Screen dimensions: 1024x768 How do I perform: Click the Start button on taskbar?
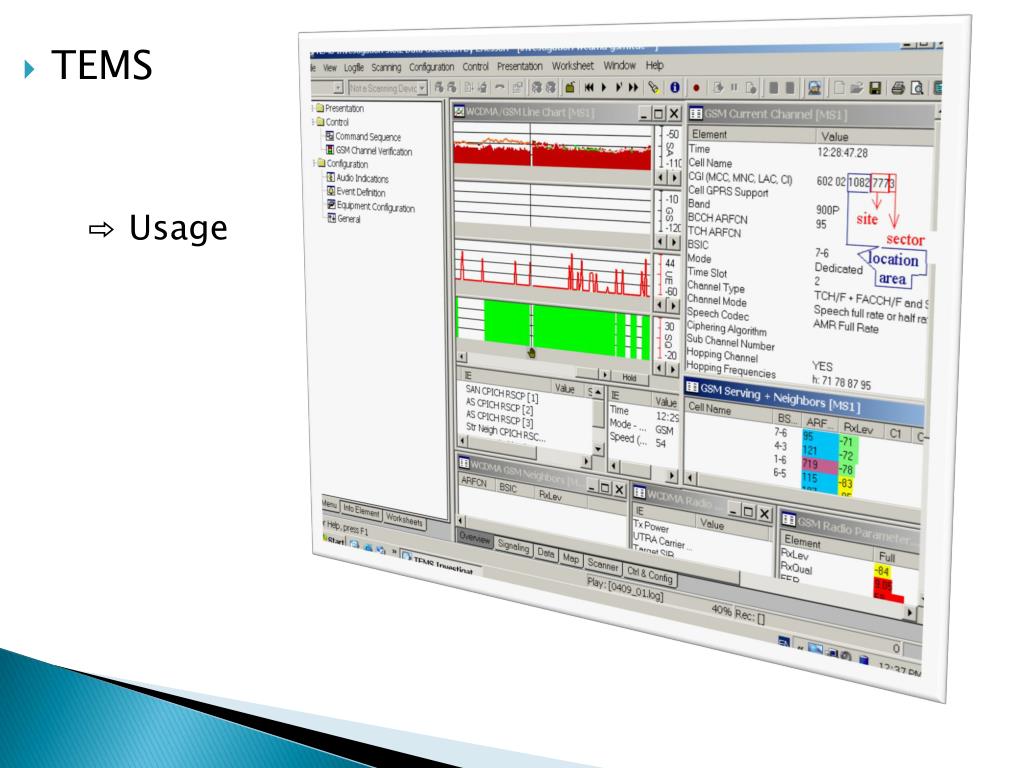pyautogui.click(x=334, y=541)
